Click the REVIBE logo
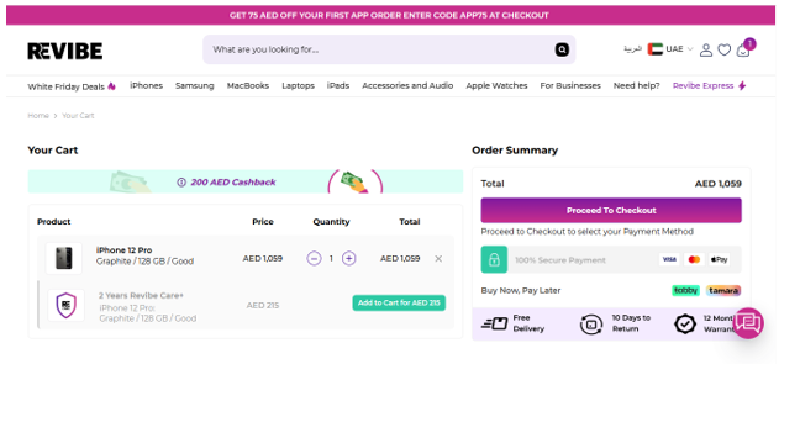Screen dimensions: 800x424 [x=65, y=50]
